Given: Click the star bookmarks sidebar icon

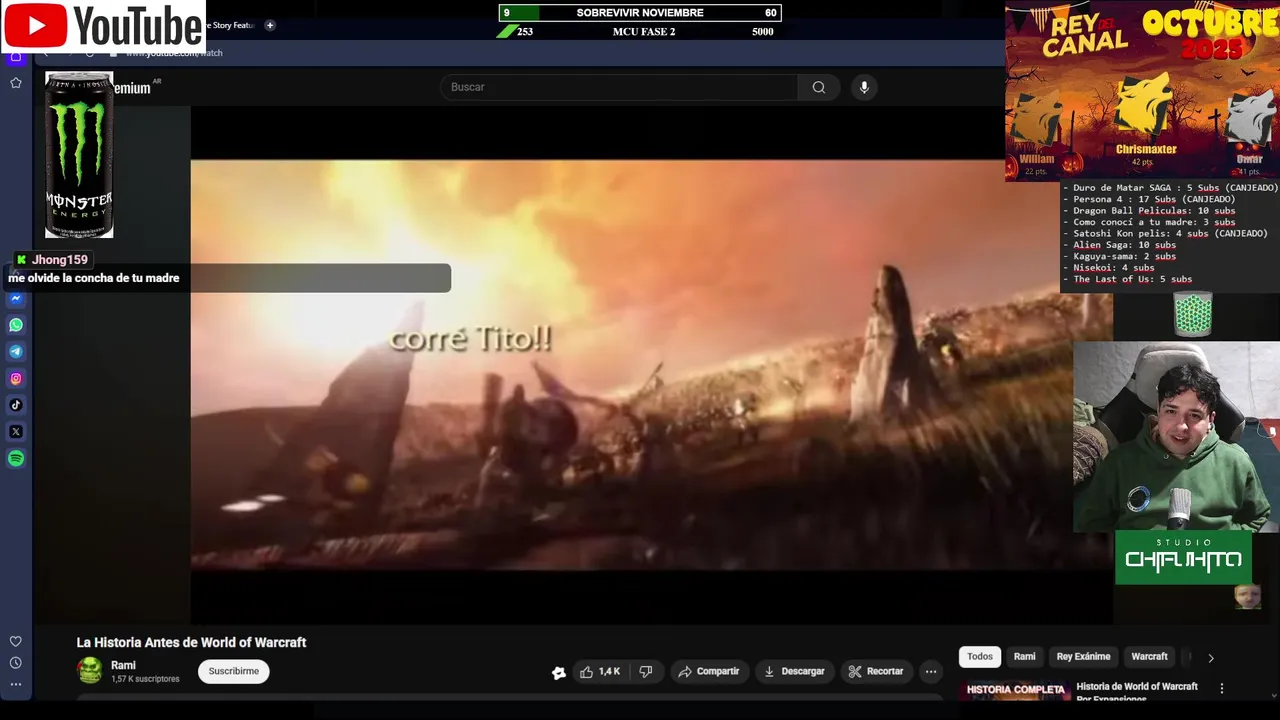Looking at the screenshot, I should pos(16,83).
